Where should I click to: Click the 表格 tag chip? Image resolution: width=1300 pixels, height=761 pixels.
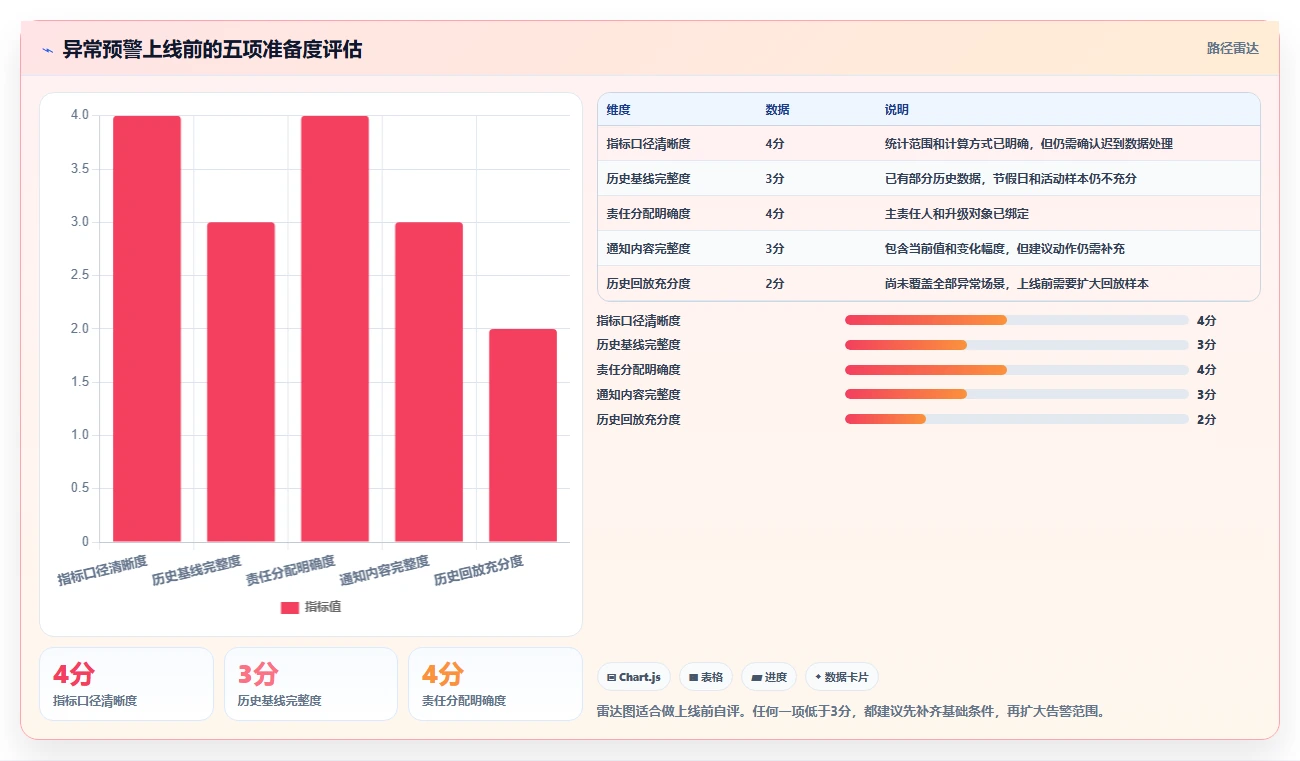(706, 677)
